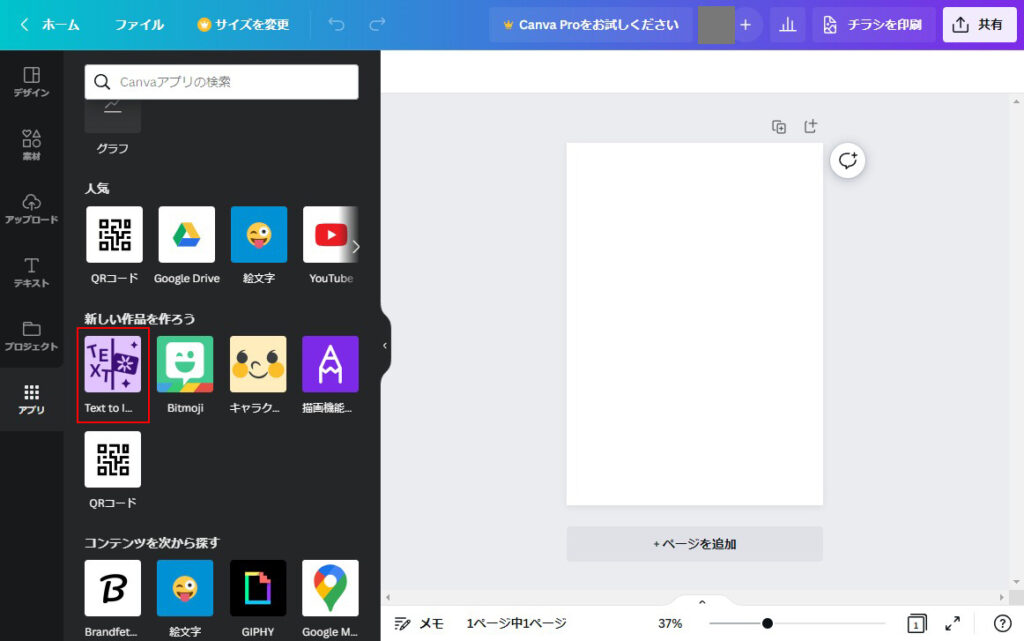Open the 絵文字 app under コンテンツを次から探す

(x=185, y=599)
